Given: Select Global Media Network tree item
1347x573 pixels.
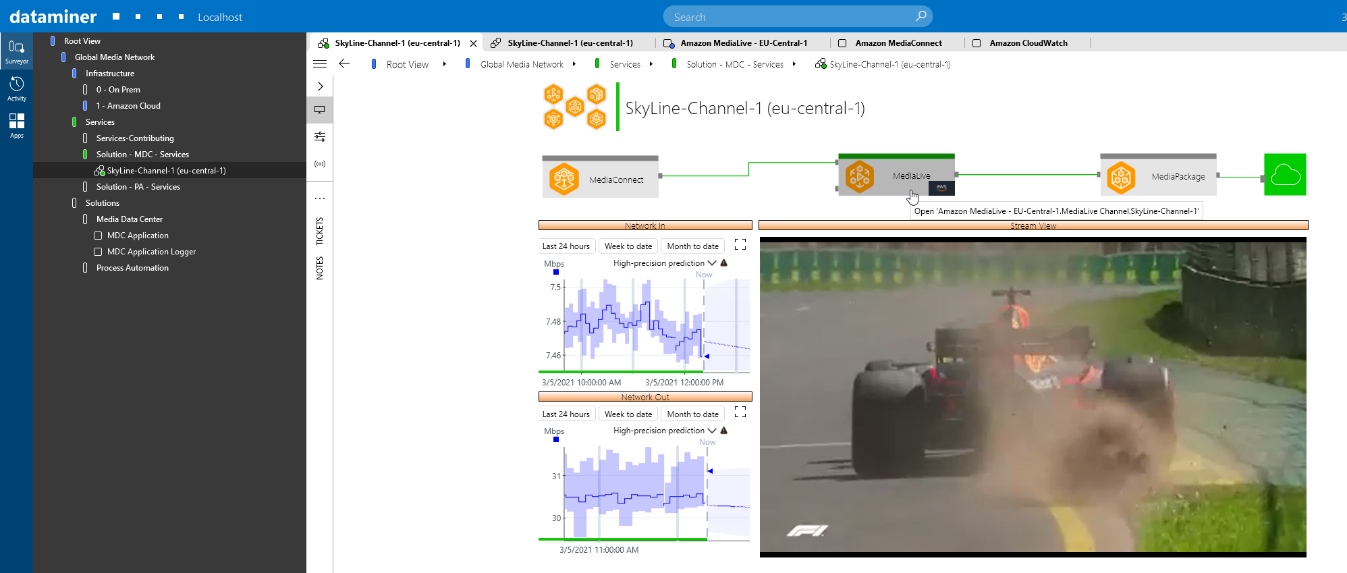Looking at the screenshot, I should 115,57.
